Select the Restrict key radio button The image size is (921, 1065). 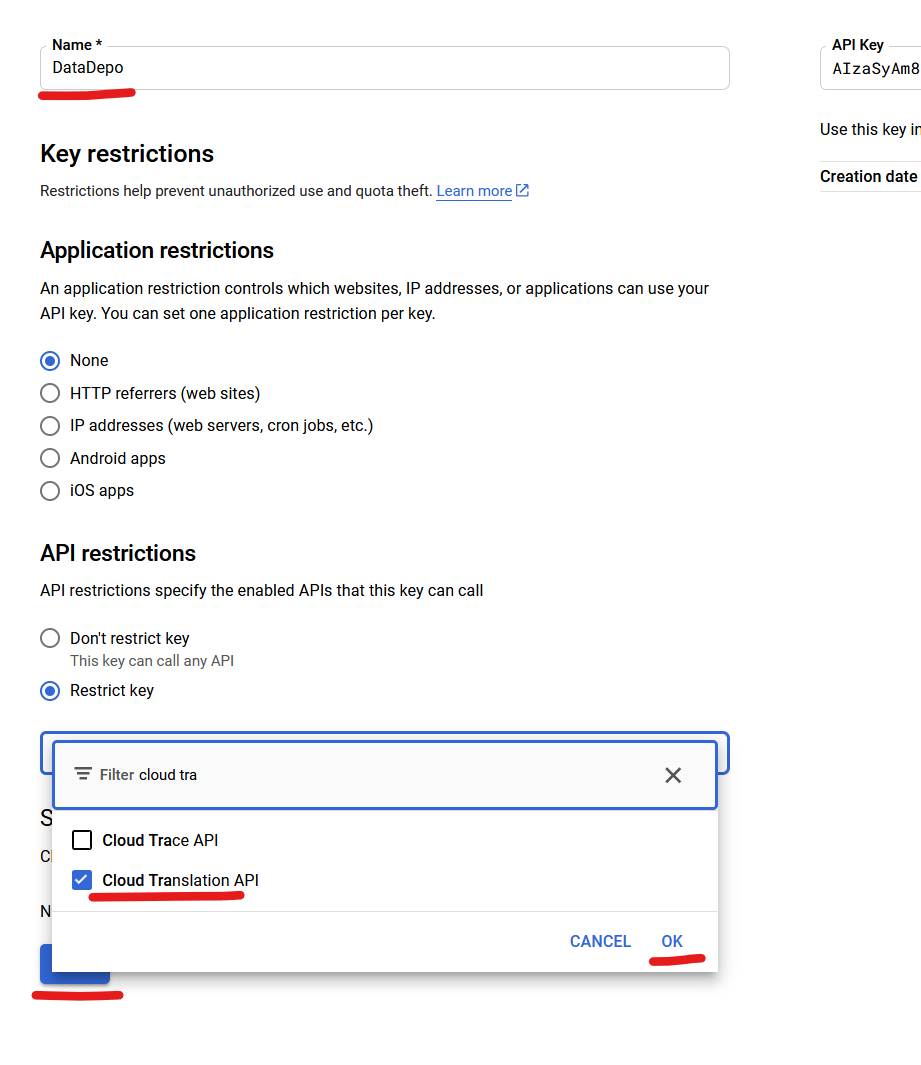pos(50,691)
